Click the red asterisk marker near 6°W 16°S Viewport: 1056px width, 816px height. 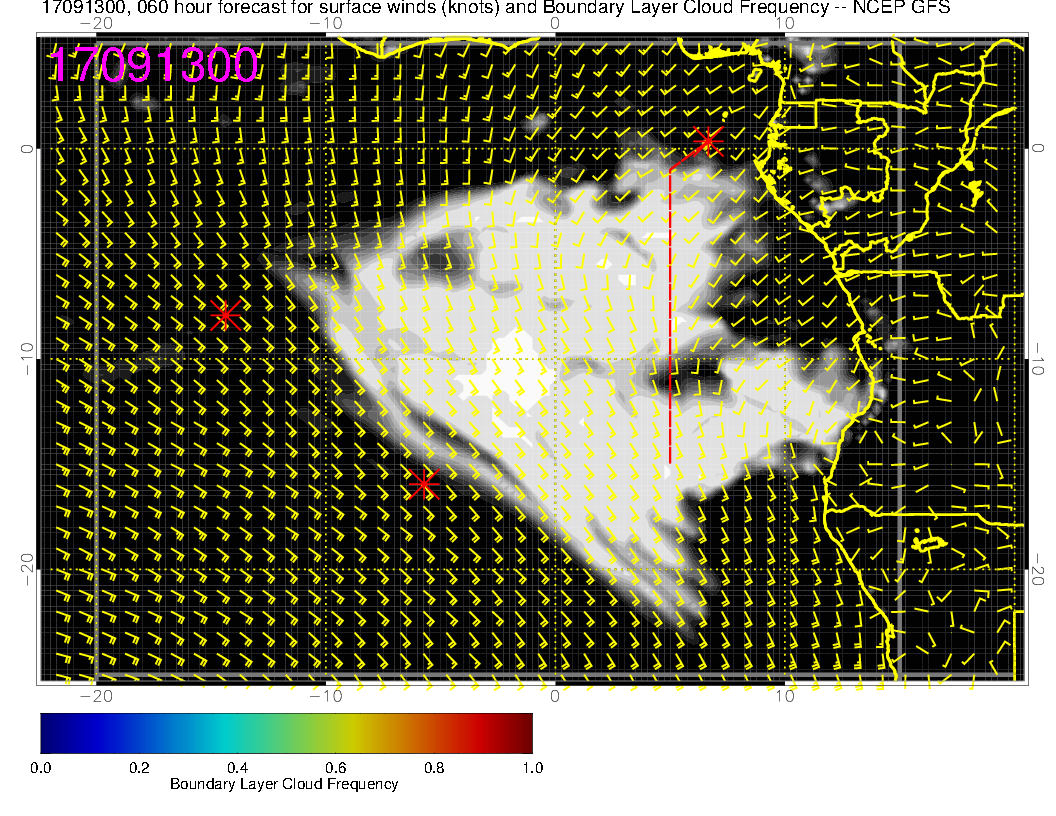[x=424, y=484]
